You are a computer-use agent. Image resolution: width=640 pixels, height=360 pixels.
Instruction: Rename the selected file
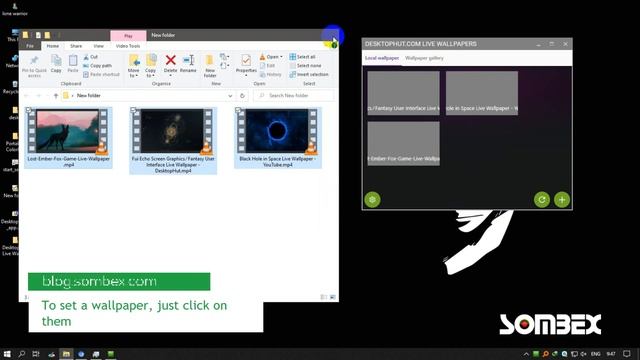tap(188, 64)
